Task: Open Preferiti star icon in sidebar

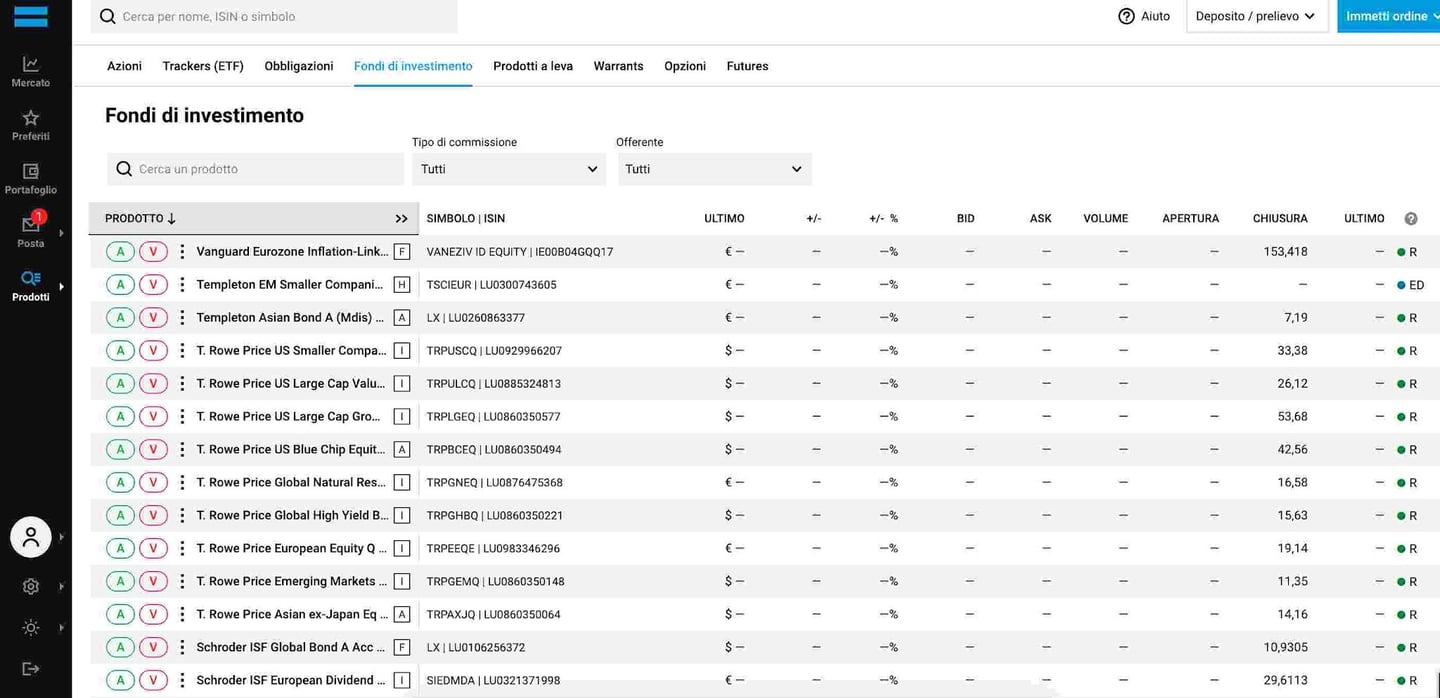Action: tap(31, 118)
